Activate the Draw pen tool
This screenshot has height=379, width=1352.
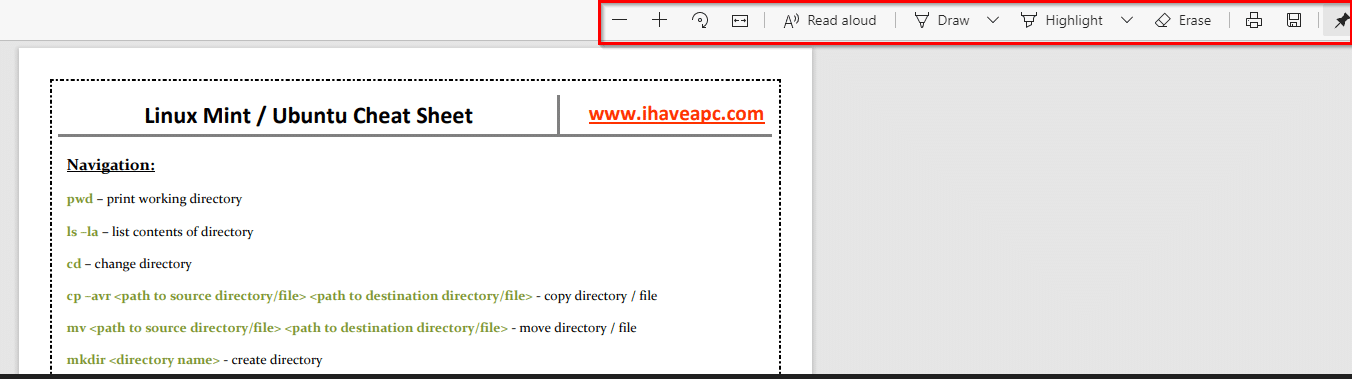[x=942, y=20]
